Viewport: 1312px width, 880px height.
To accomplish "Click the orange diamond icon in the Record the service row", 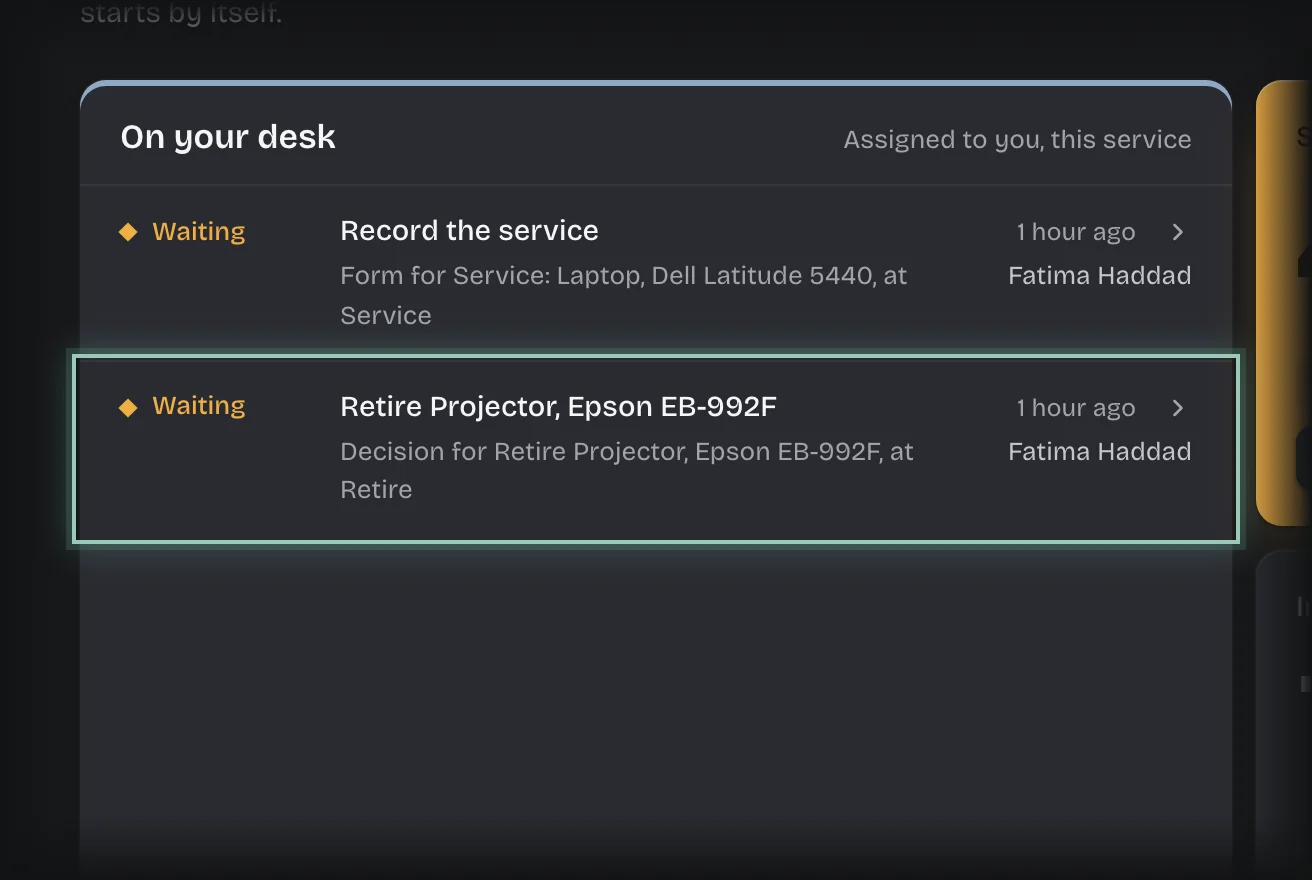I will pos(128,232).
